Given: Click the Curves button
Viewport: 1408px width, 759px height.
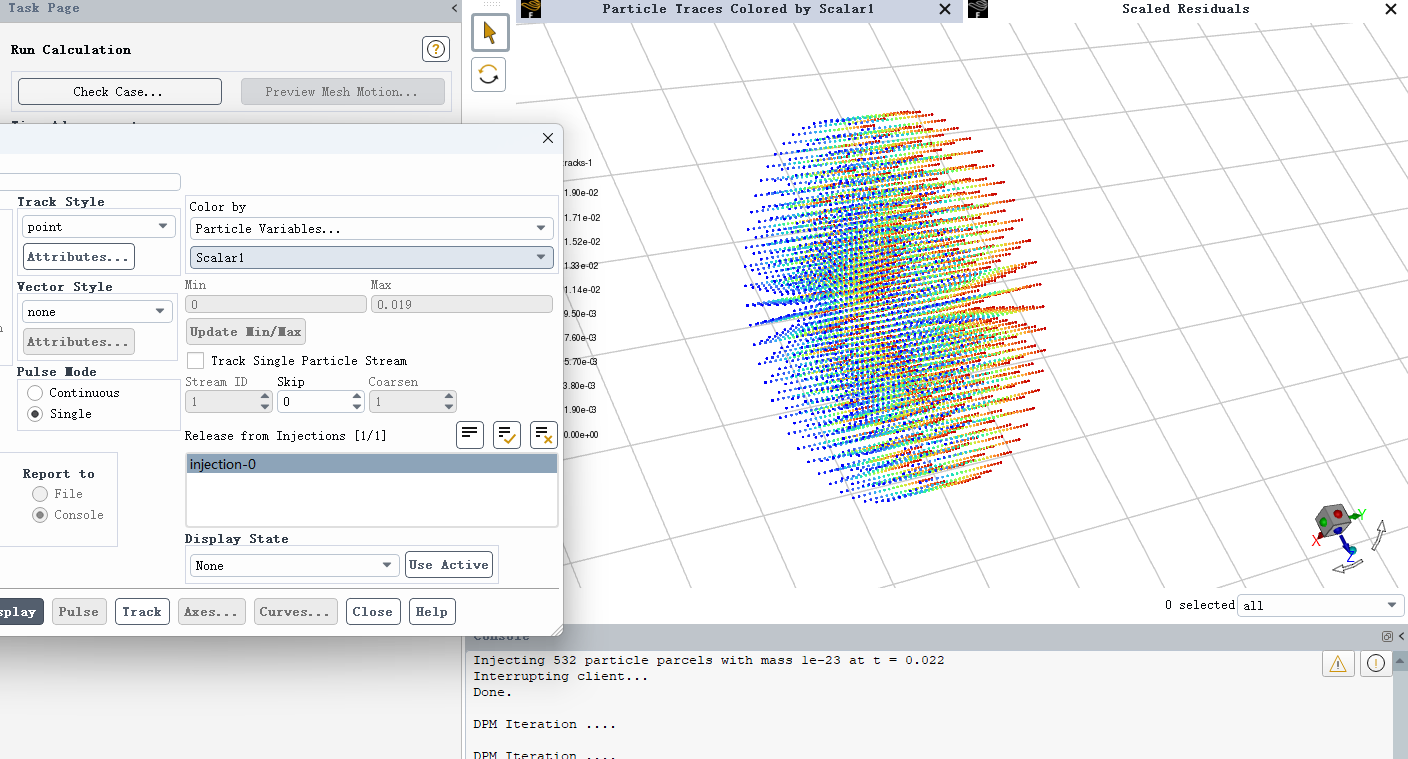Looking at the screenshot, I should 296,612.
